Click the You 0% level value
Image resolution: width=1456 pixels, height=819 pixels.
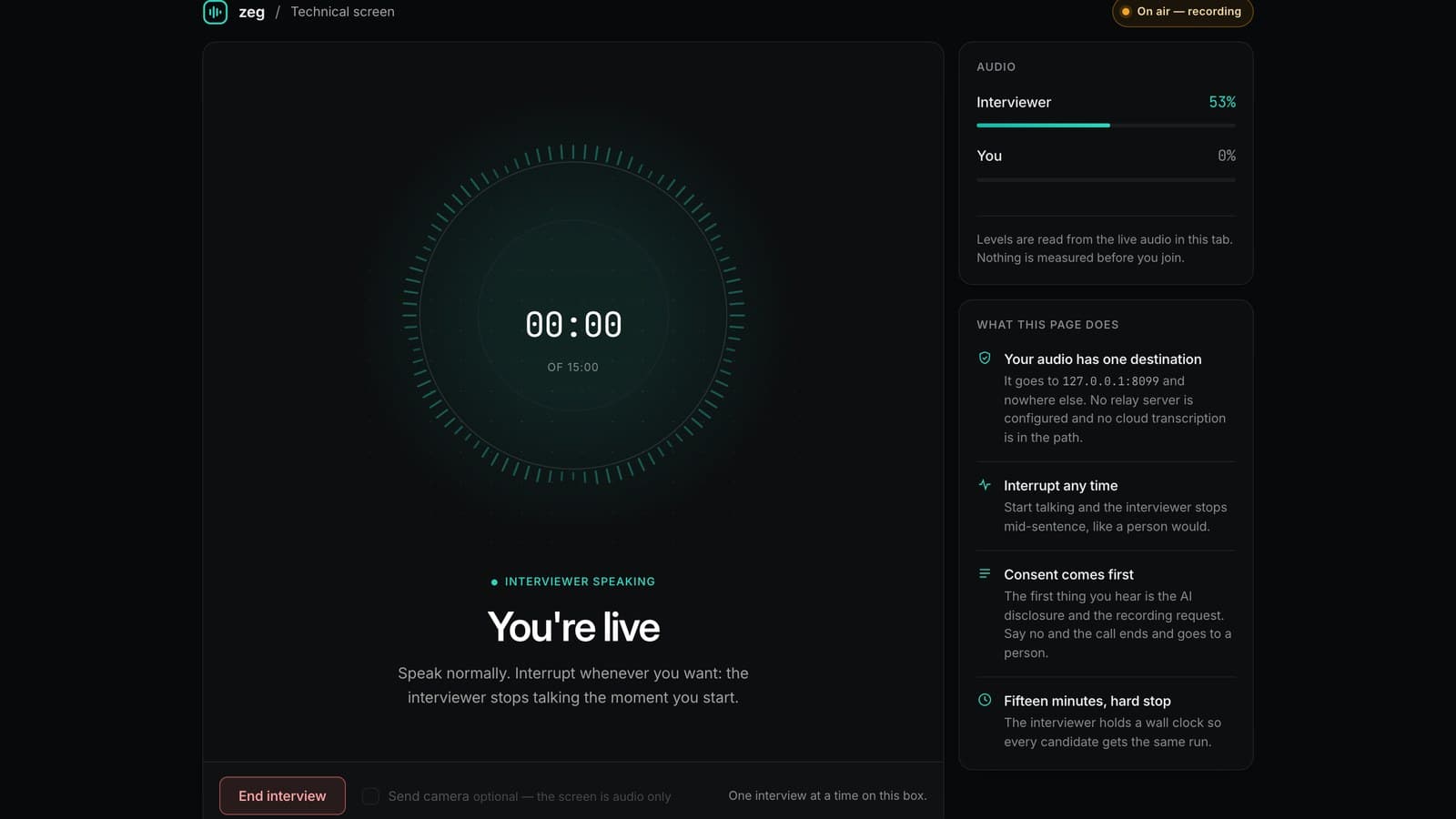1227,156
